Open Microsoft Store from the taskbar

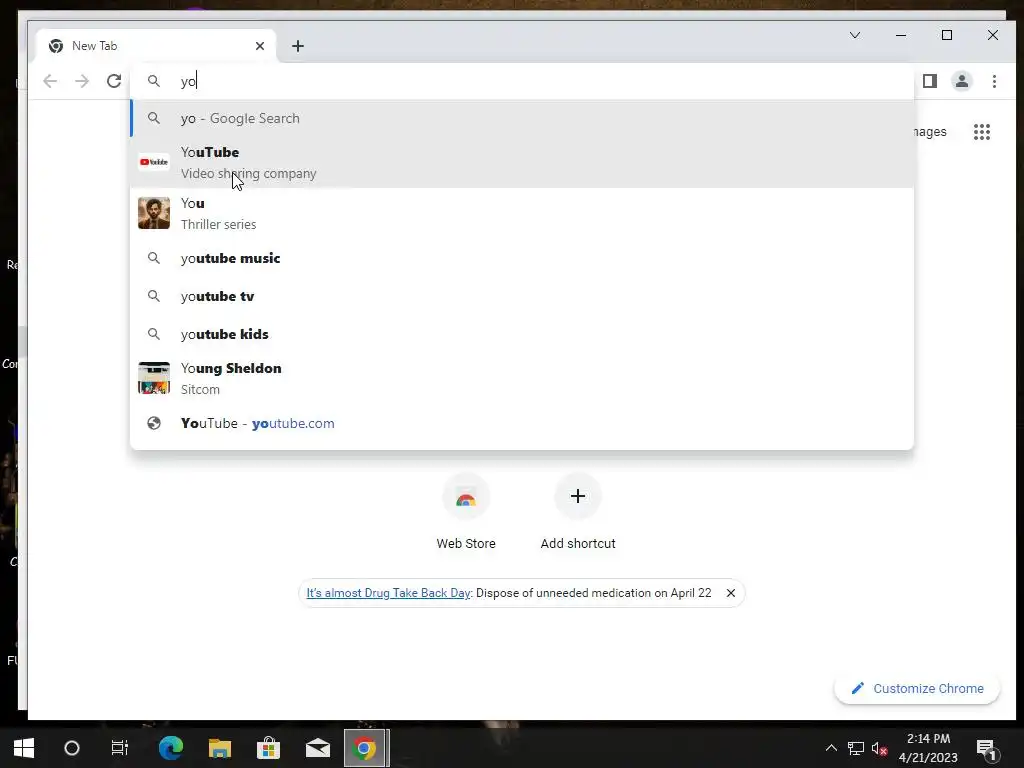[x=268, y=748]
